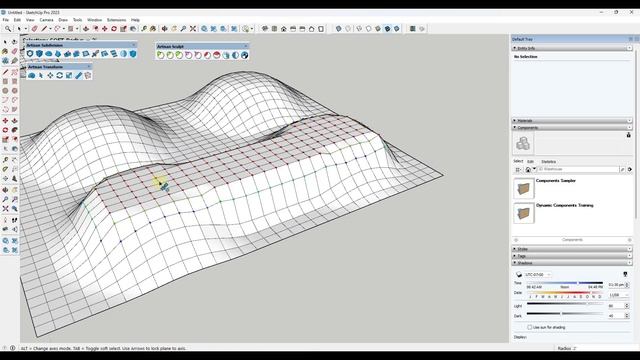Screen dimensions: 640x360
Task: Open the component navigation dropdown arrow
Action: click(534, 169)
